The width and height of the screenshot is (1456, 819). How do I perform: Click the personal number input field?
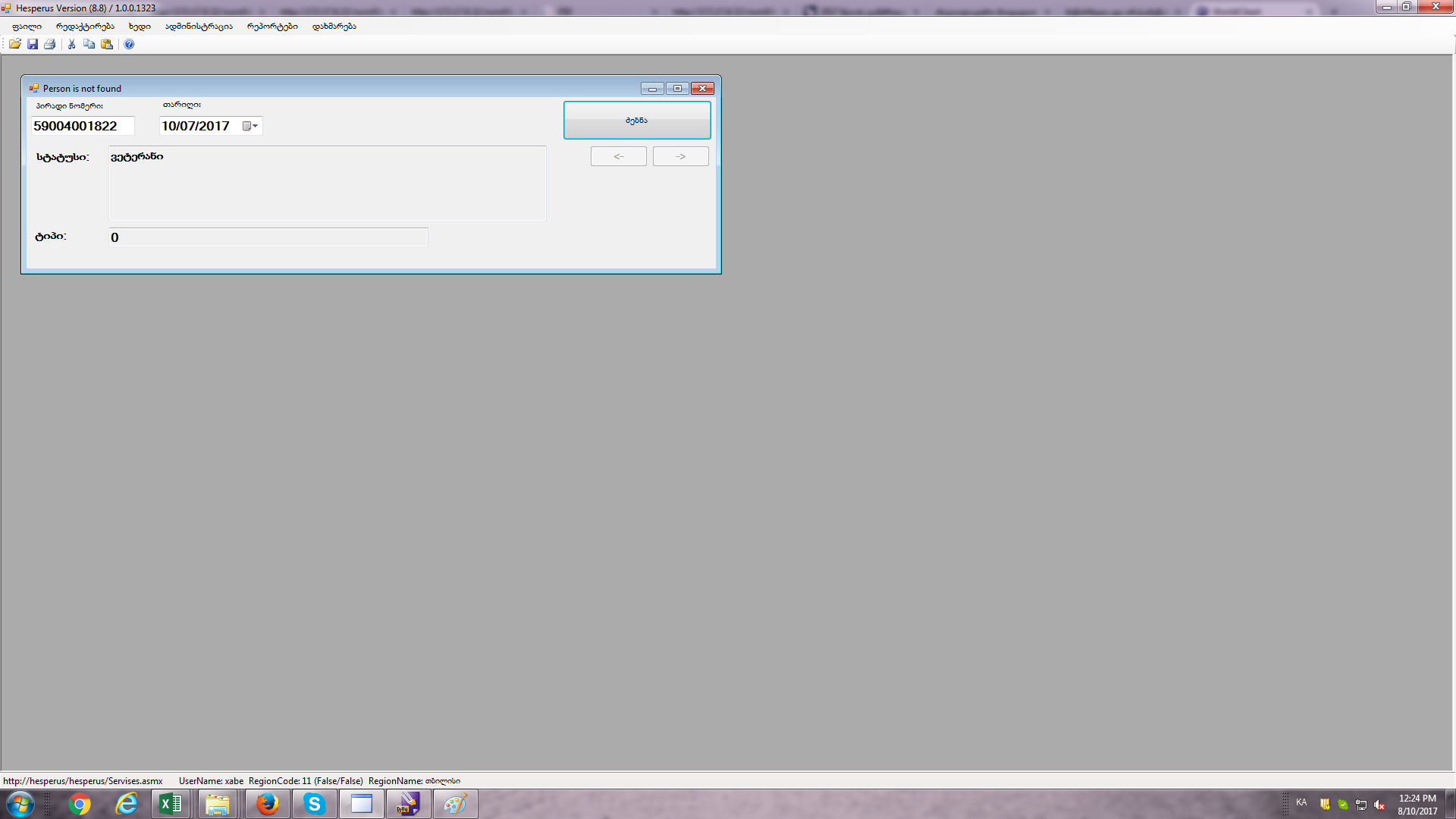[82, 126]
